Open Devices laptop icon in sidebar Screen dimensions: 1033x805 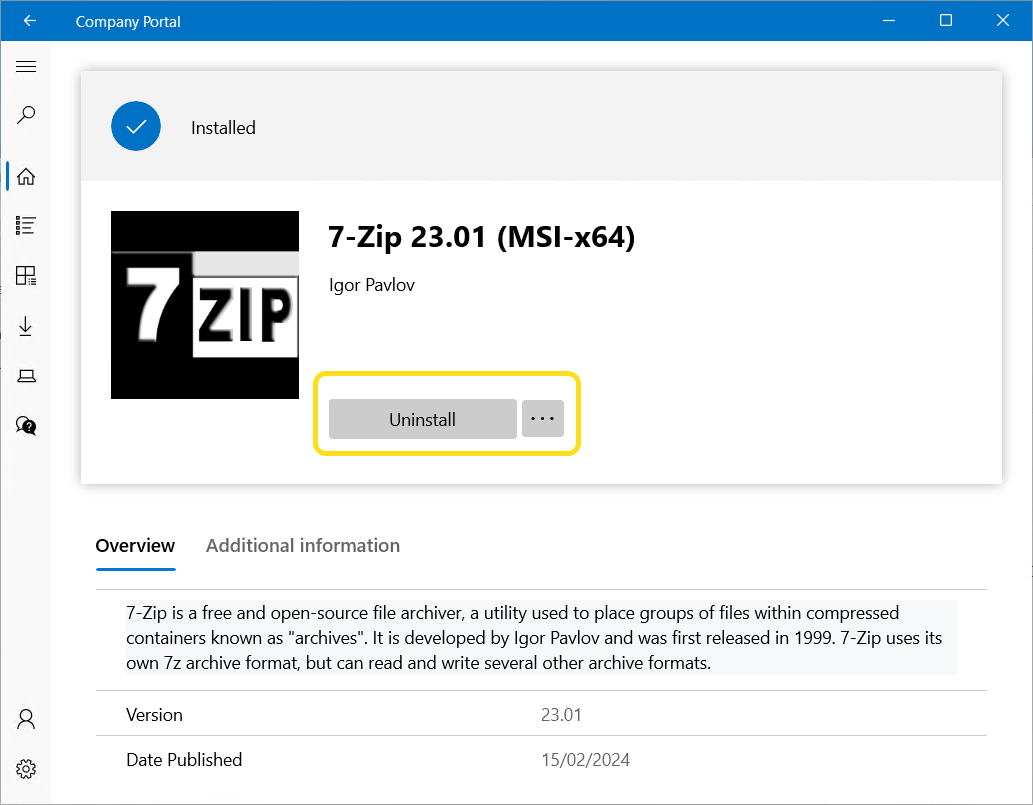point(26,376)
